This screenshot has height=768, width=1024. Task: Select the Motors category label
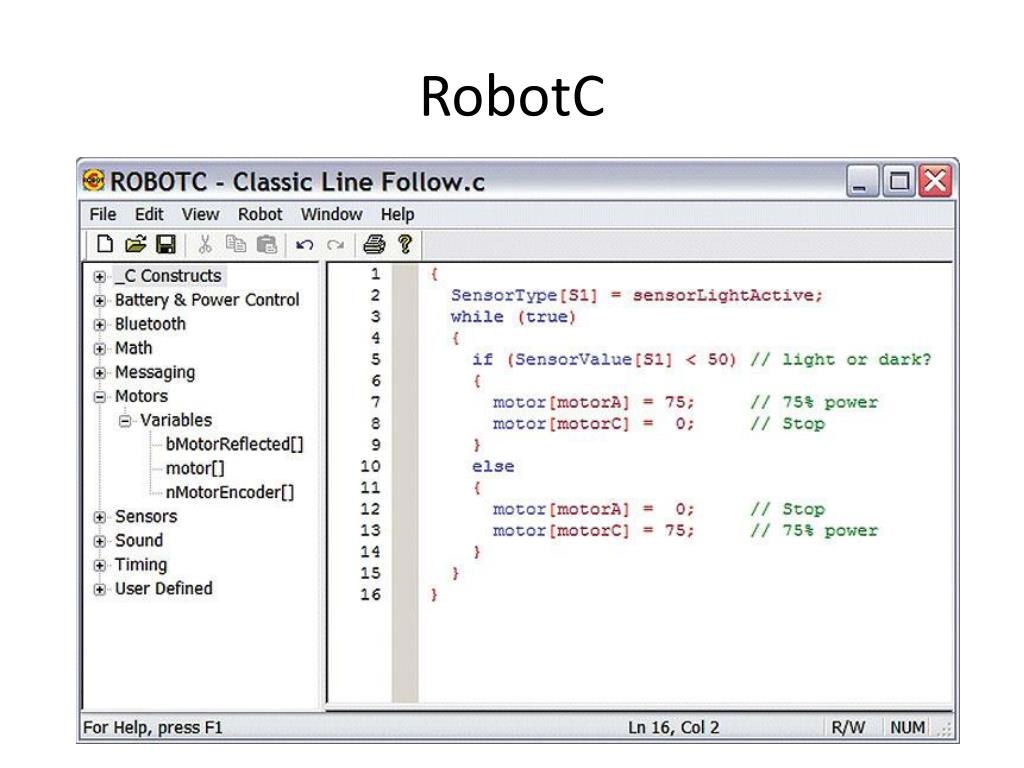click(x=141, y=396)
